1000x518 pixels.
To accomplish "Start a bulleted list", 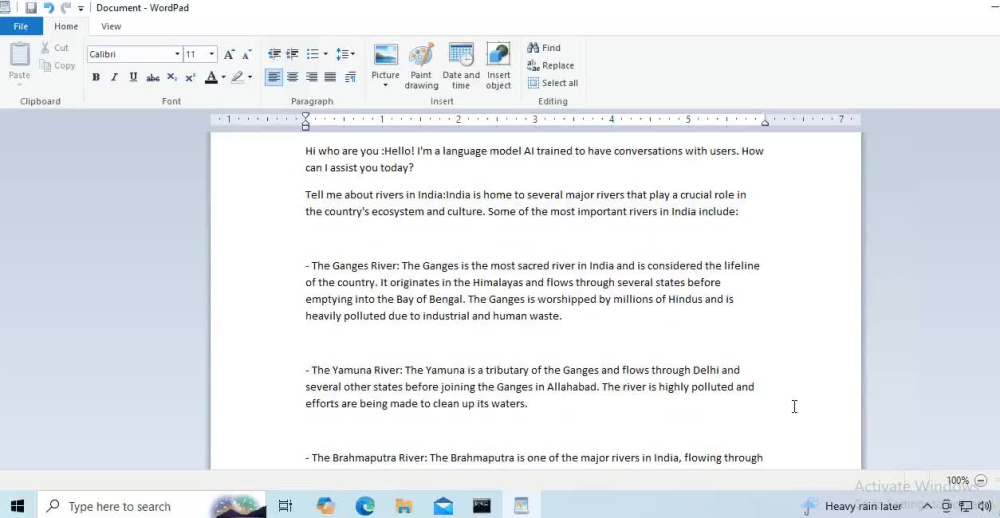I will click(312, 54).
